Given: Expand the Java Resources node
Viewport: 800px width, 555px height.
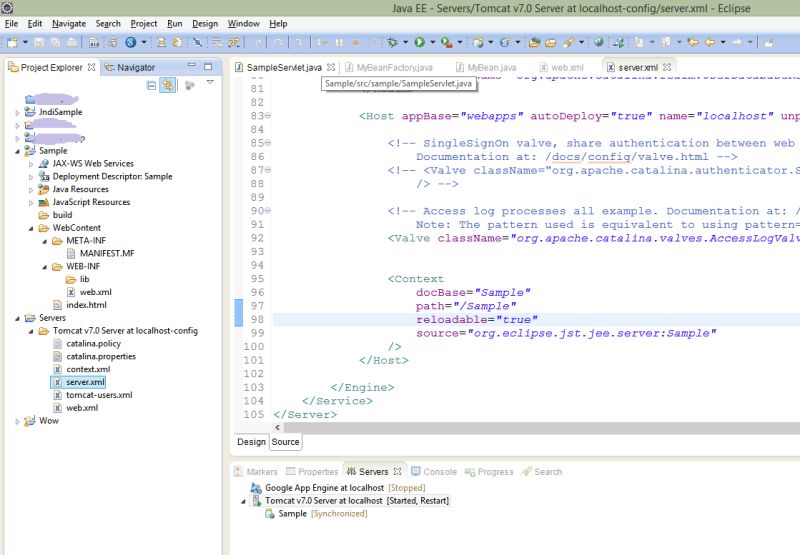Looking at the screenshot, I should coord(31,189).
